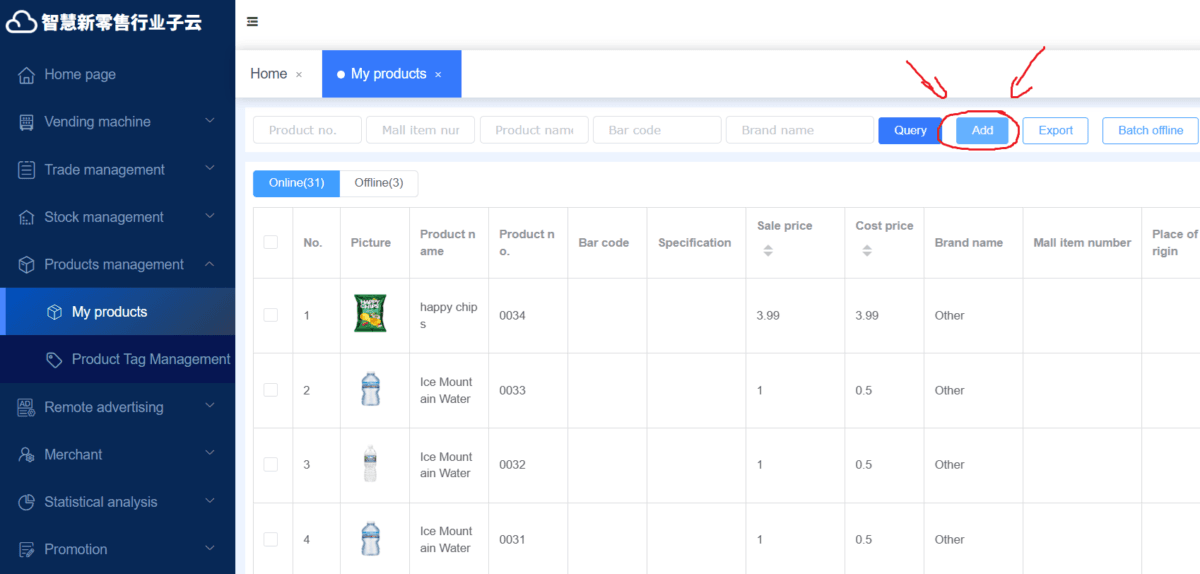
Task: Click the Bar code search field
Action: coord(657,130)
